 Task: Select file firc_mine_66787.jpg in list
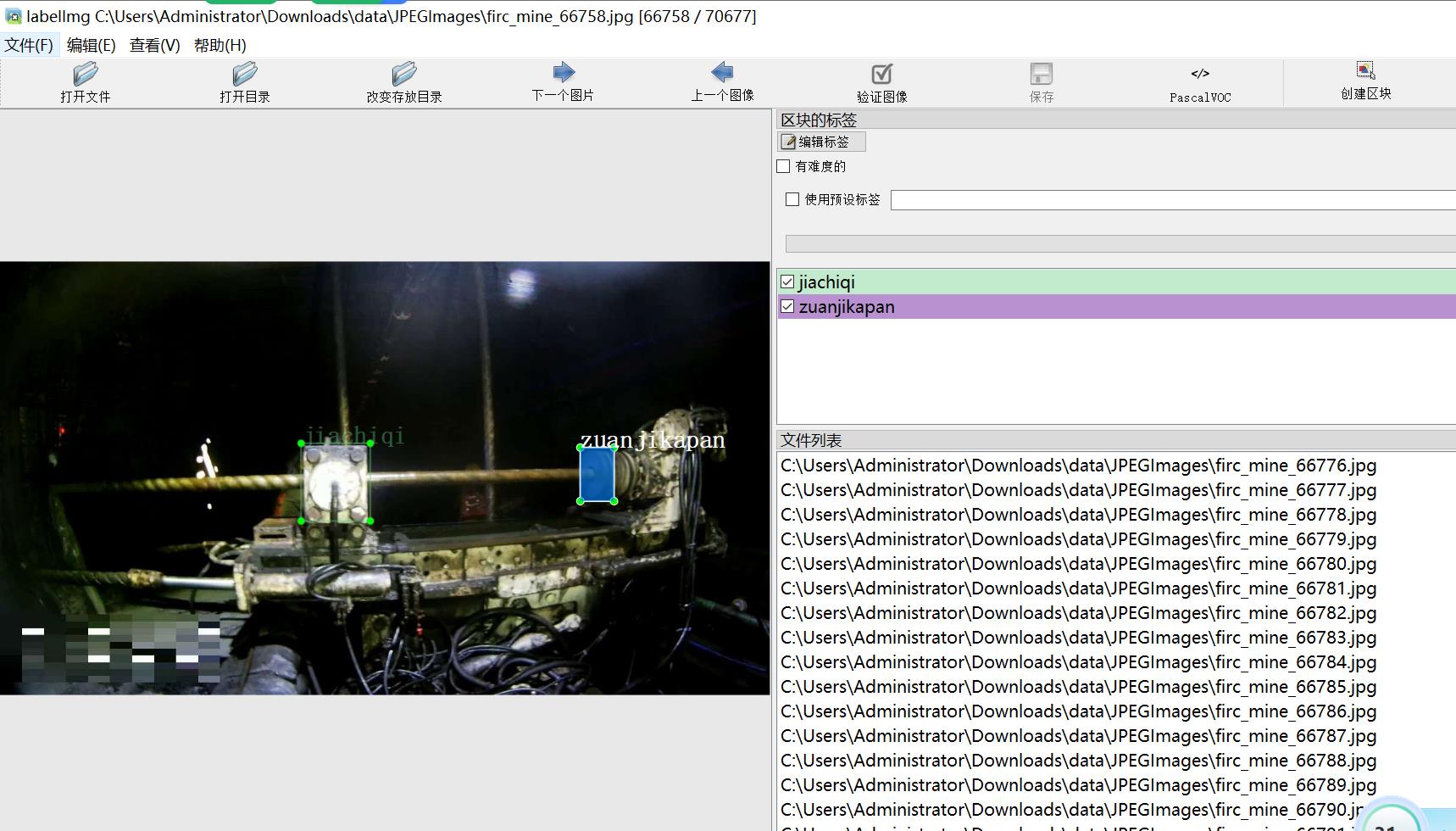(x=1078, y=735)
